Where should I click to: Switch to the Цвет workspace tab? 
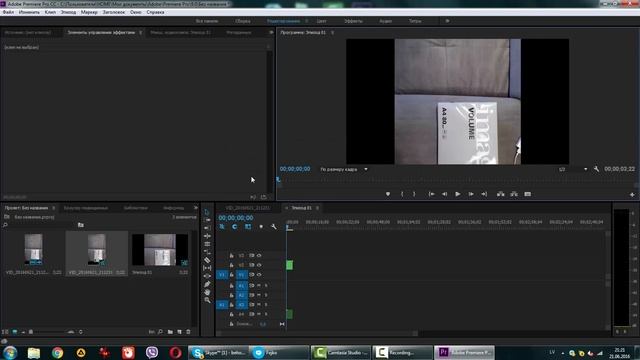tap(321, 21)
